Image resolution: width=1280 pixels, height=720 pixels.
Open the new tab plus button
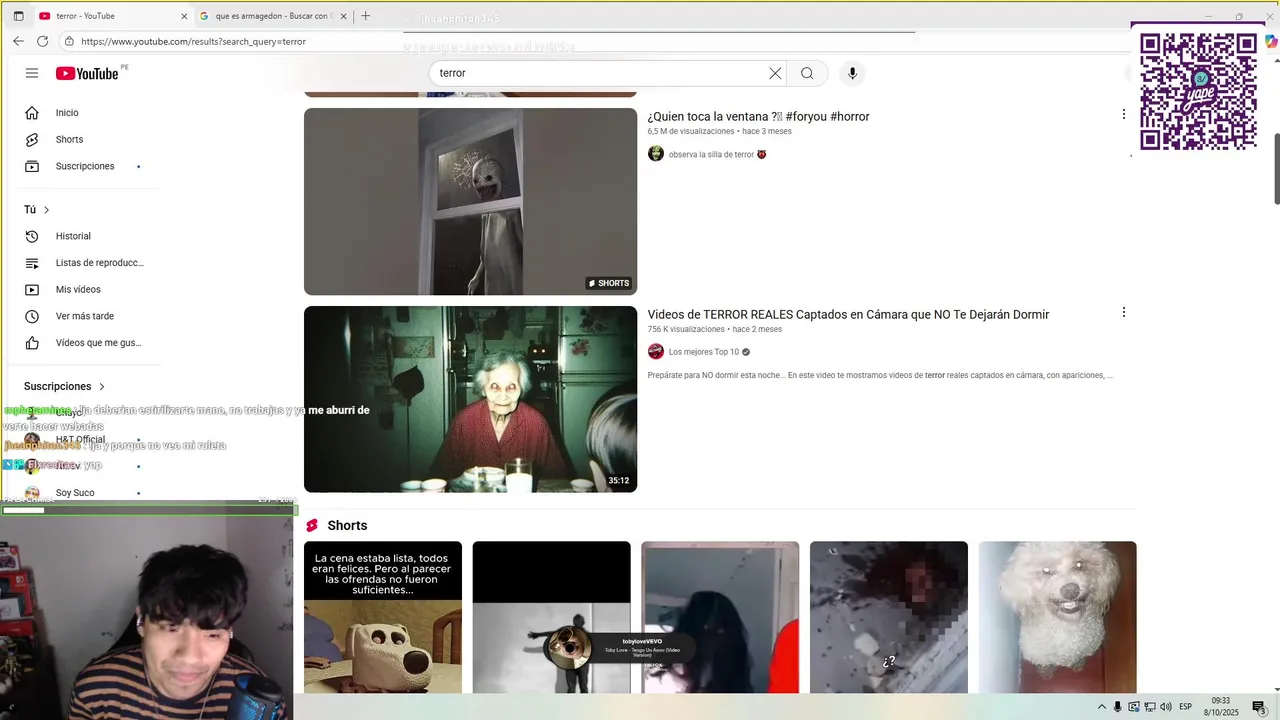(x=365, y=16)
